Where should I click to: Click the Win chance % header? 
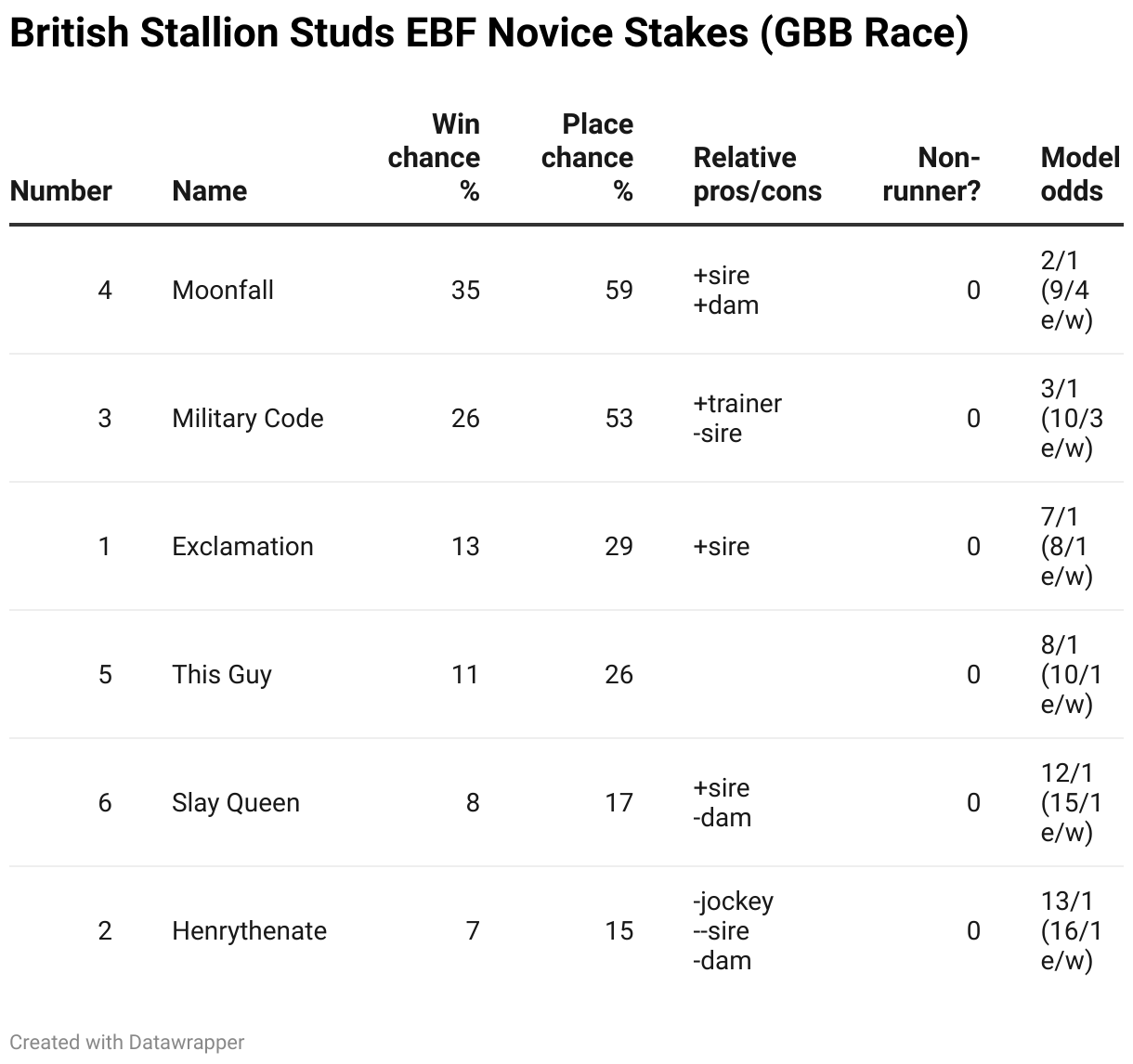tap(435, 158)
